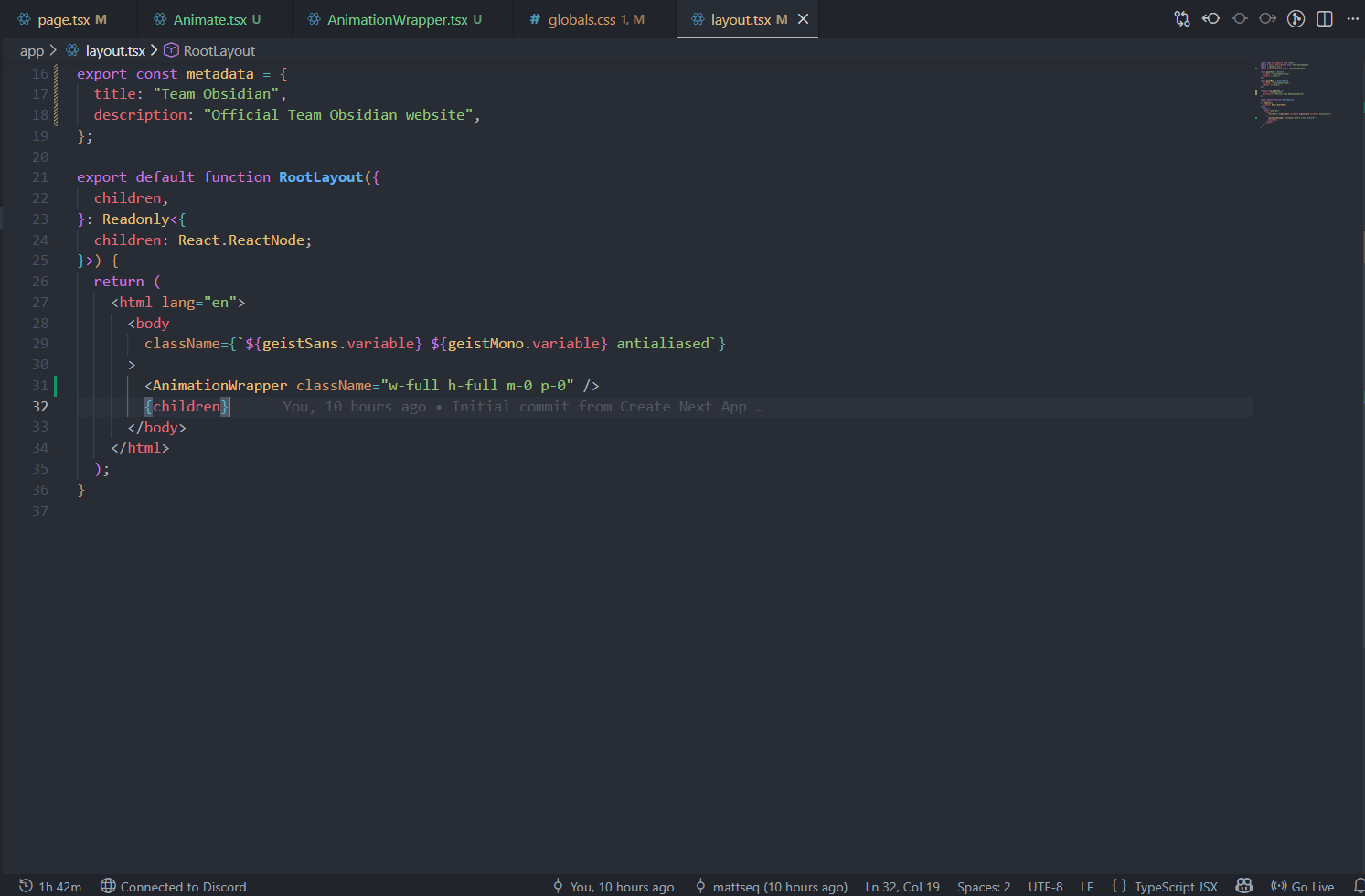Close the layout.tsx tab
1365x896 pixels.
(x=803, y=19)
